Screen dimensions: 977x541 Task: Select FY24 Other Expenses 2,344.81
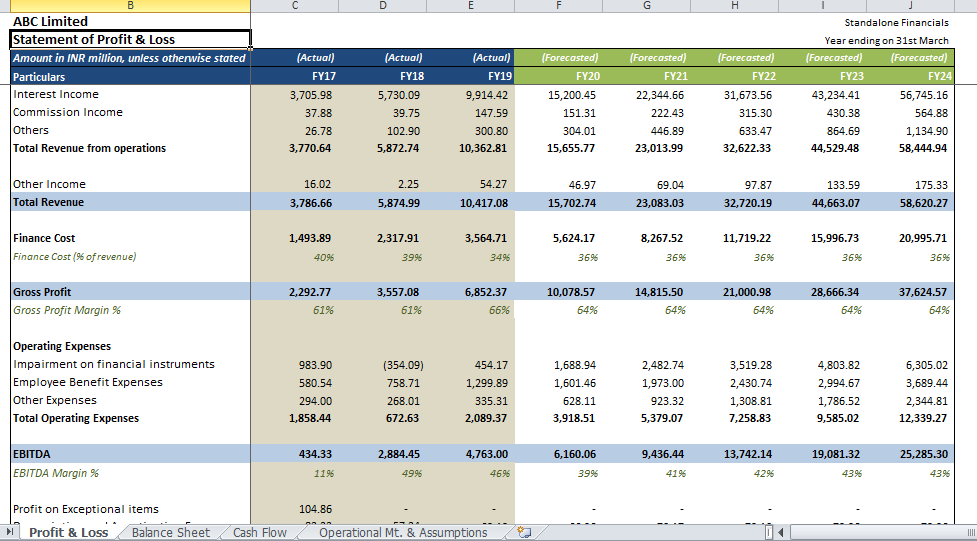927,401
